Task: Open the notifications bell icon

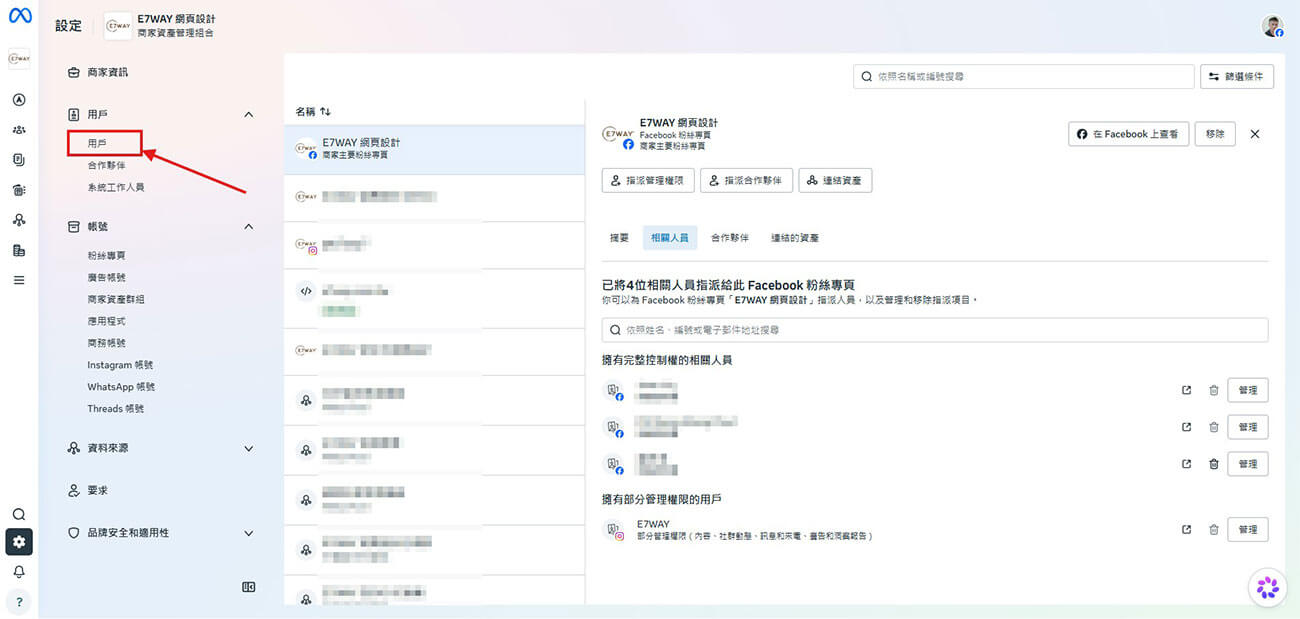Action: tap(19, 572)
